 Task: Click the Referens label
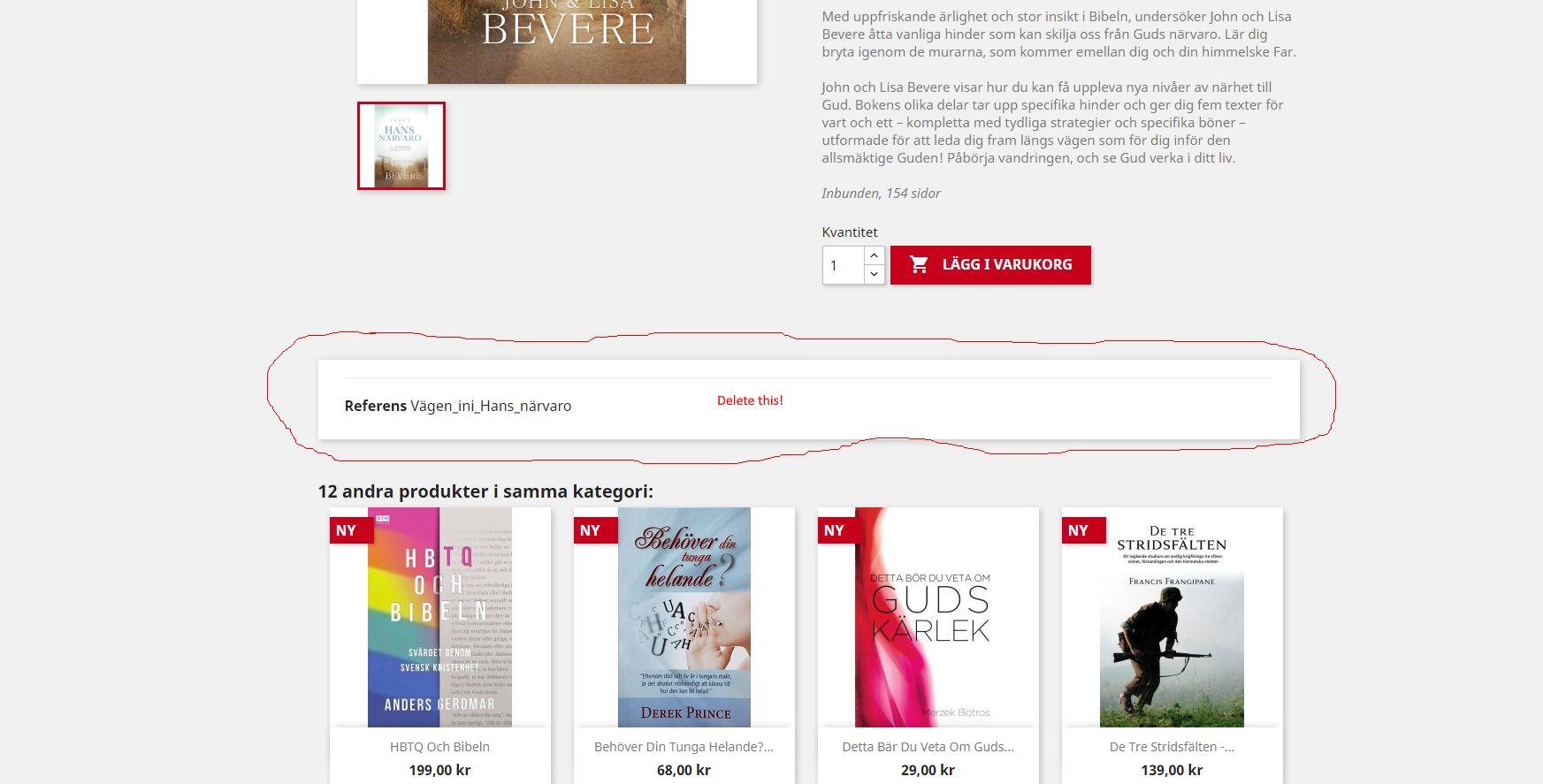point(376,406)
